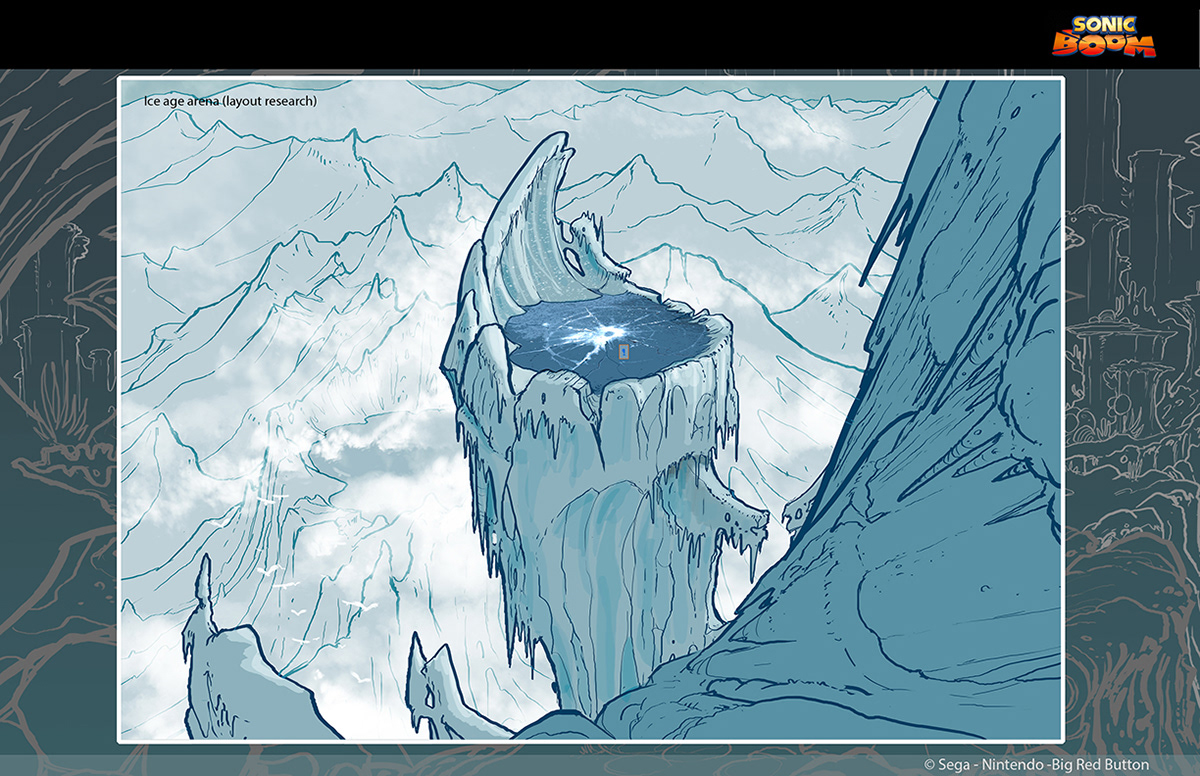This screenshot has height=776, width=1200.
Task: Click the ice arena concept artwork
Action: pyautogui.click(x=590, y=410)
